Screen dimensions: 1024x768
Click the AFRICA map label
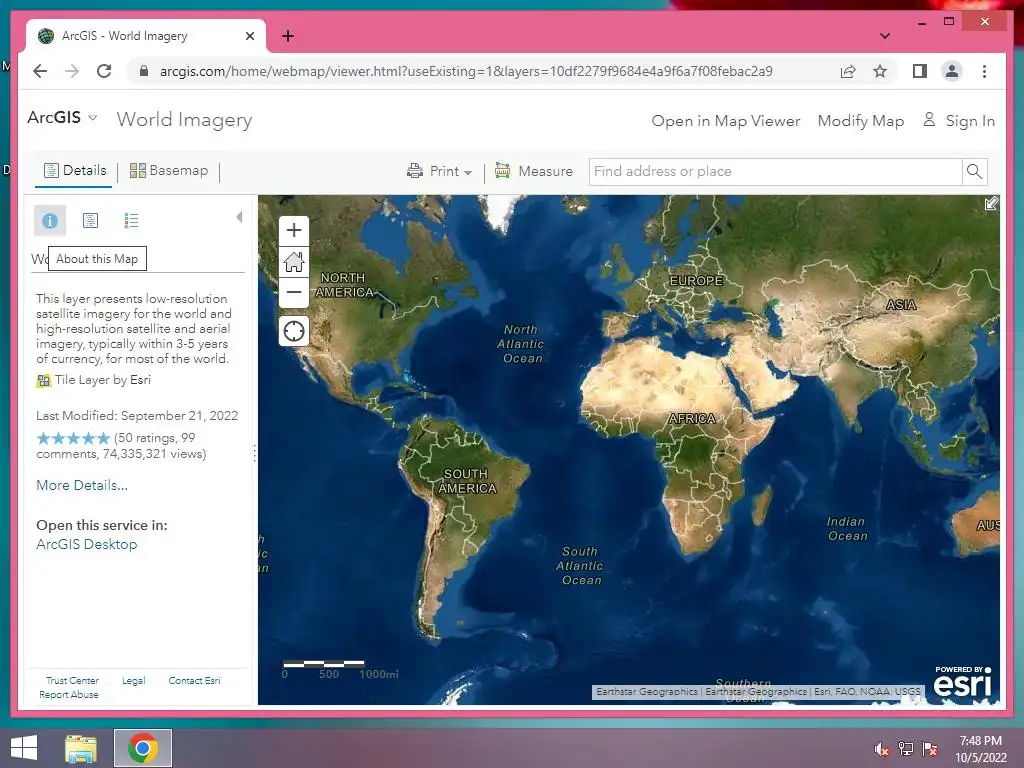[692, 419]
